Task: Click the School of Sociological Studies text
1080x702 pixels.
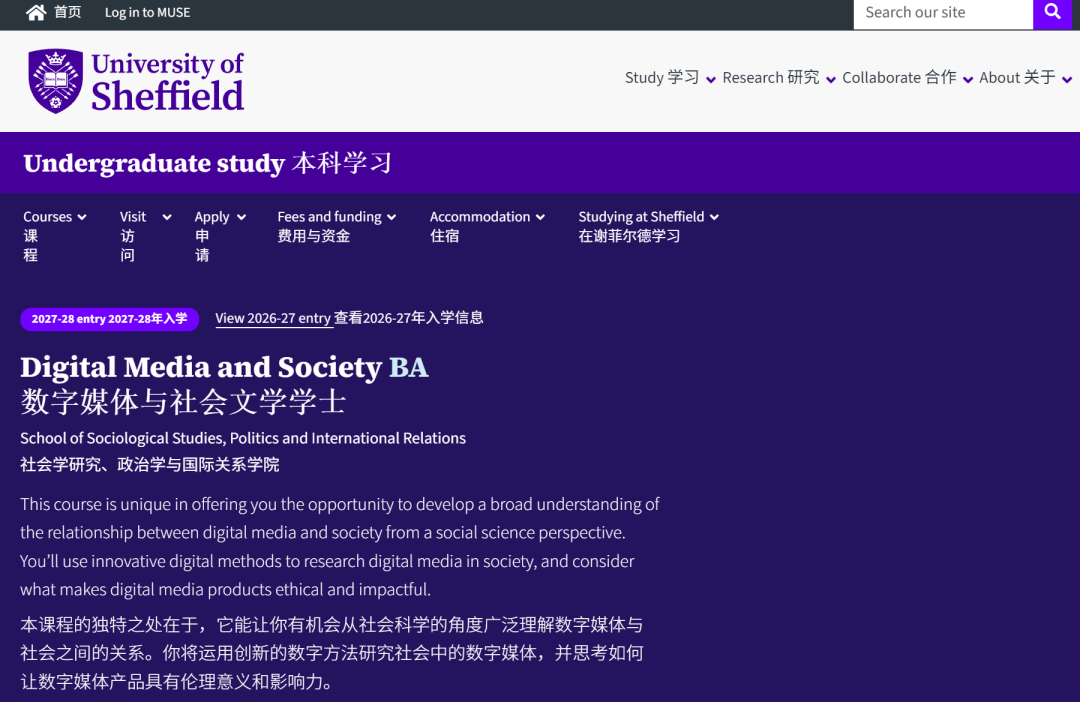Action: (243, 438)
